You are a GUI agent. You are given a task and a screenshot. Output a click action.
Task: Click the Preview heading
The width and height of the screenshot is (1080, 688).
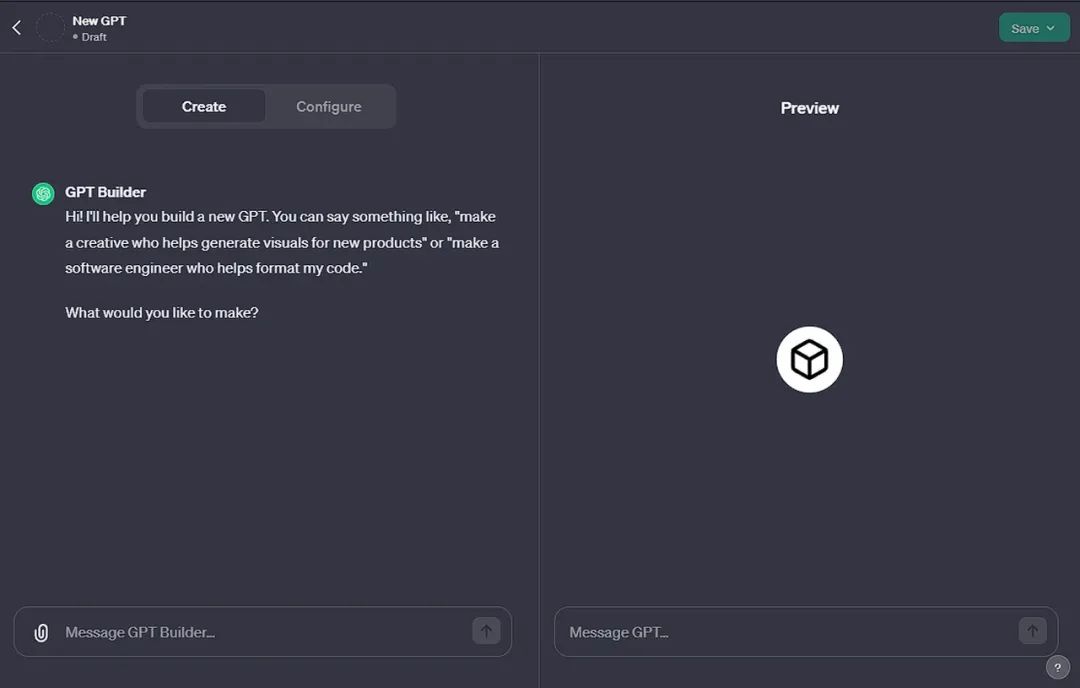point(809,108)
